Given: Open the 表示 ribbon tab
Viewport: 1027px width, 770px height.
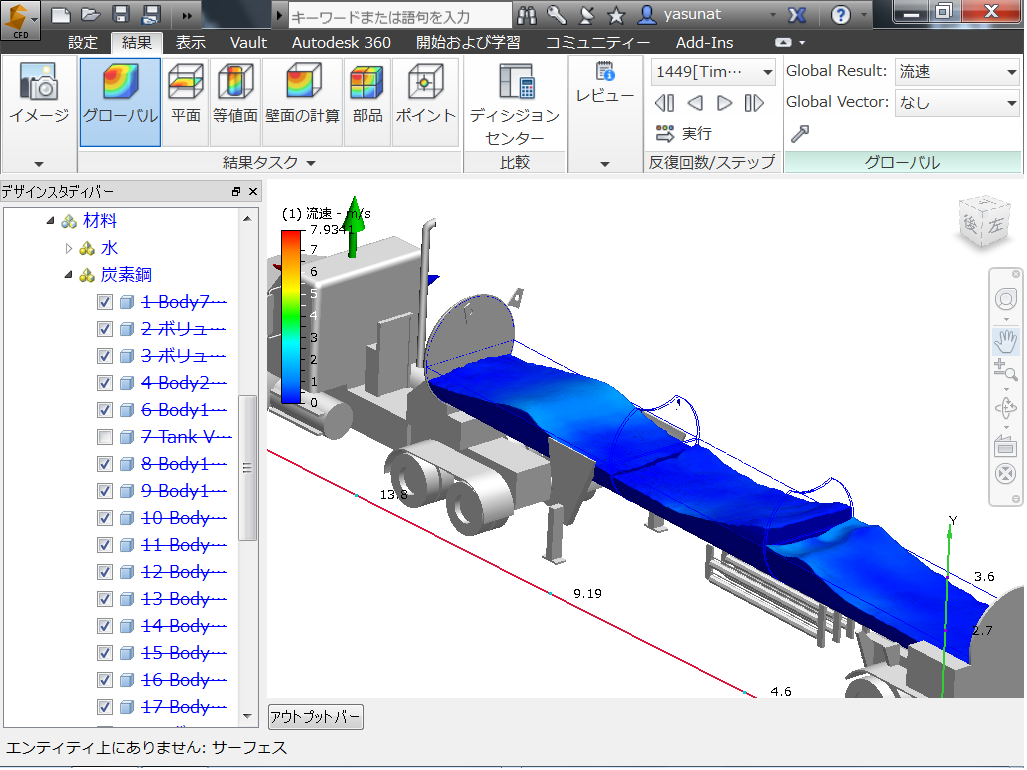Looking at the screenshot, I should (x=190, y=42).
